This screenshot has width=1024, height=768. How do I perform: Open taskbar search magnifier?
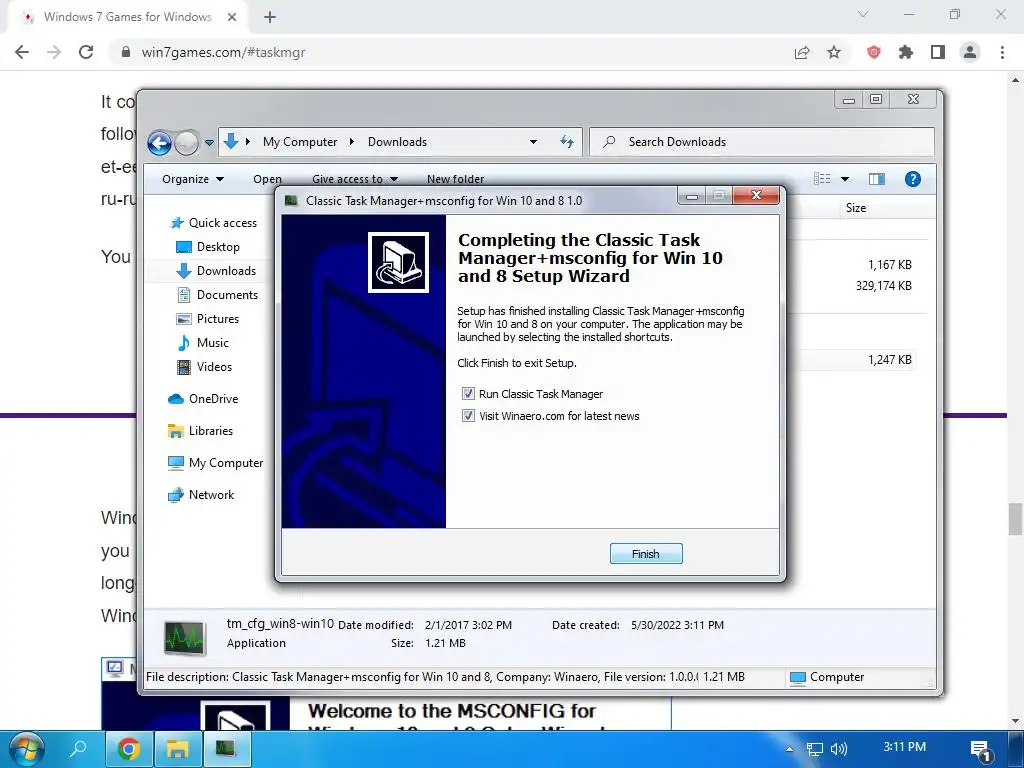(78, 748)
